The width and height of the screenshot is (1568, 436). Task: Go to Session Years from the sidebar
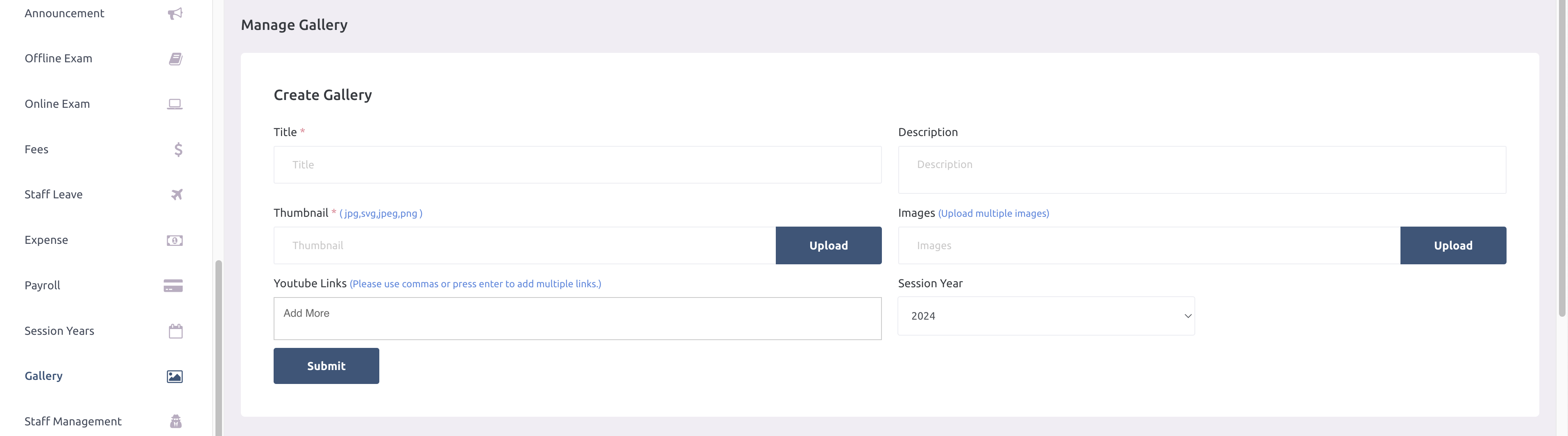click(x=59, y=331)
